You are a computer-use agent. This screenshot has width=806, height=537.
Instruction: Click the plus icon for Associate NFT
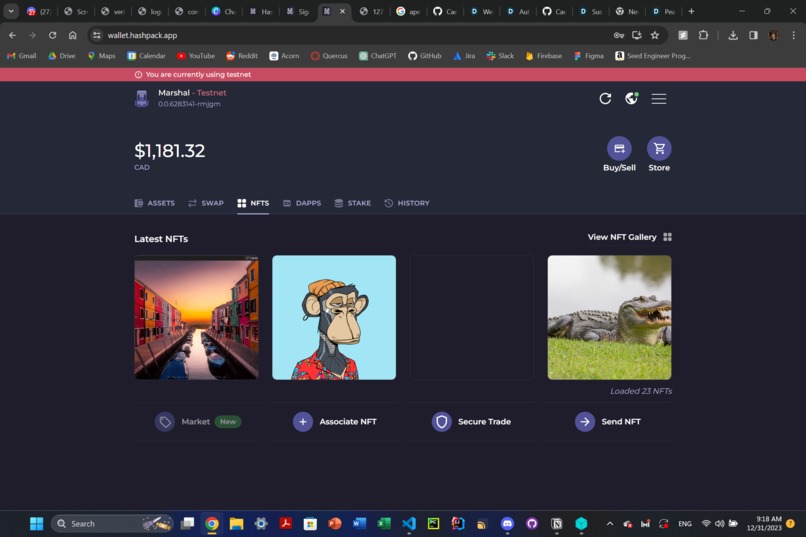coord(303,422)
